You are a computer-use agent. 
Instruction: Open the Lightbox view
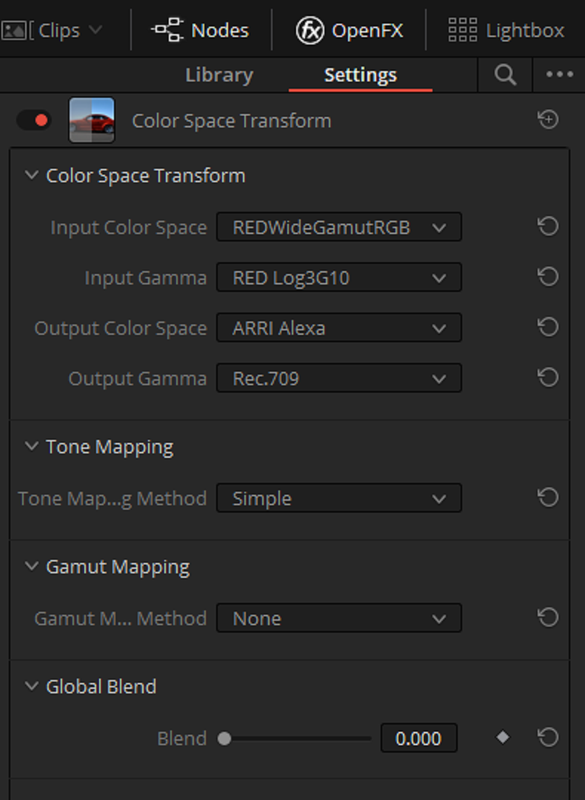click(x=506, y=30)
